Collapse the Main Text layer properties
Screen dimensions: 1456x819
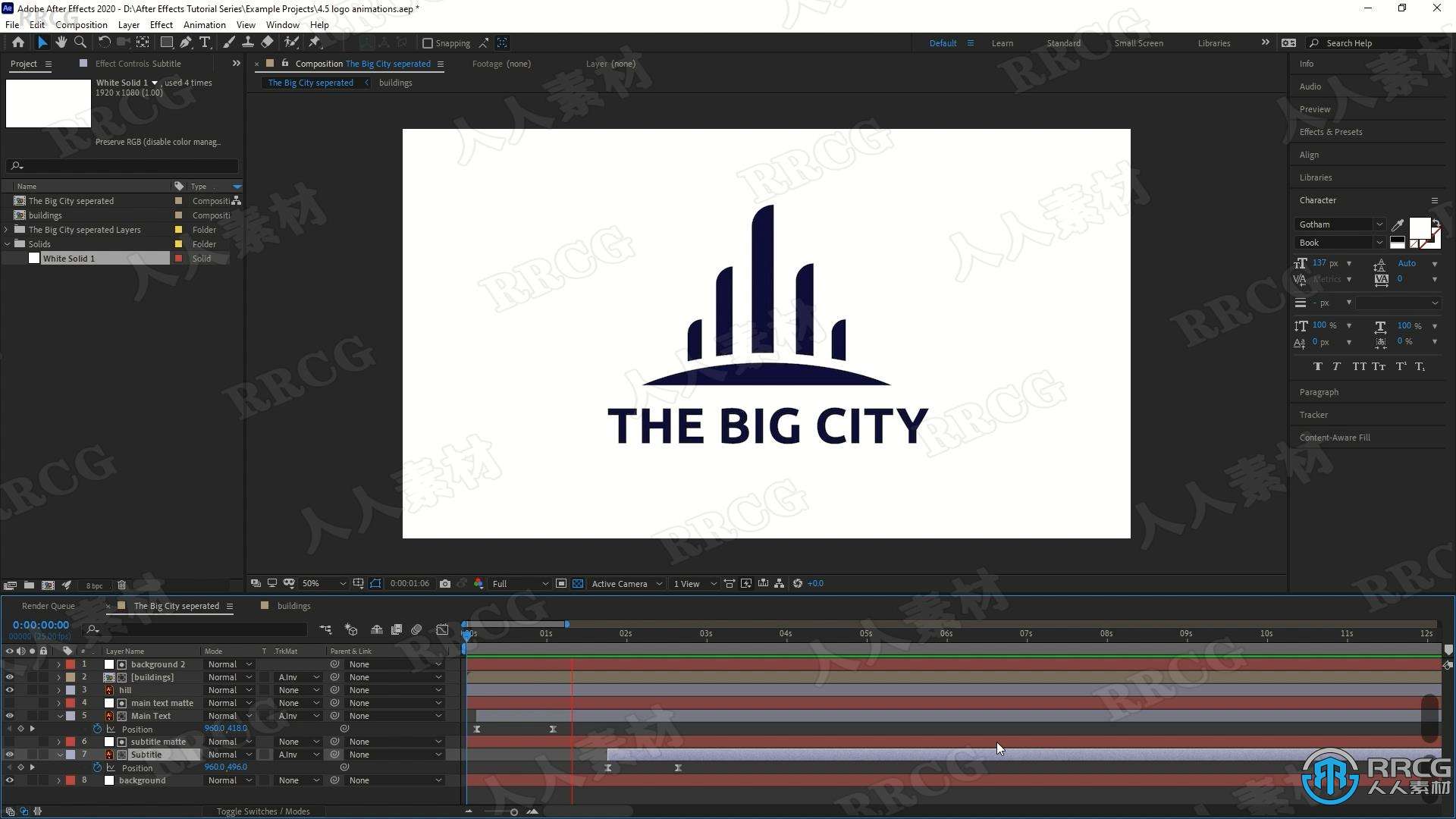(x=59, y=716)
